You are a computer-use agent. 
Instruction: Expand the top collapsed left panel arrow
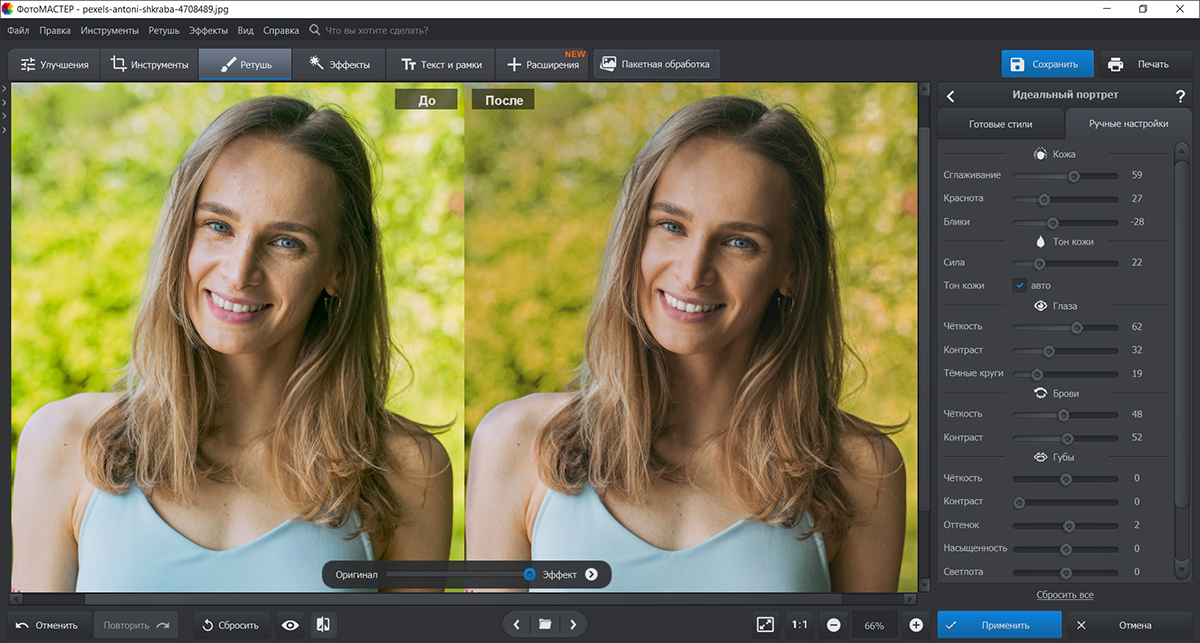(x=4, y=90)
